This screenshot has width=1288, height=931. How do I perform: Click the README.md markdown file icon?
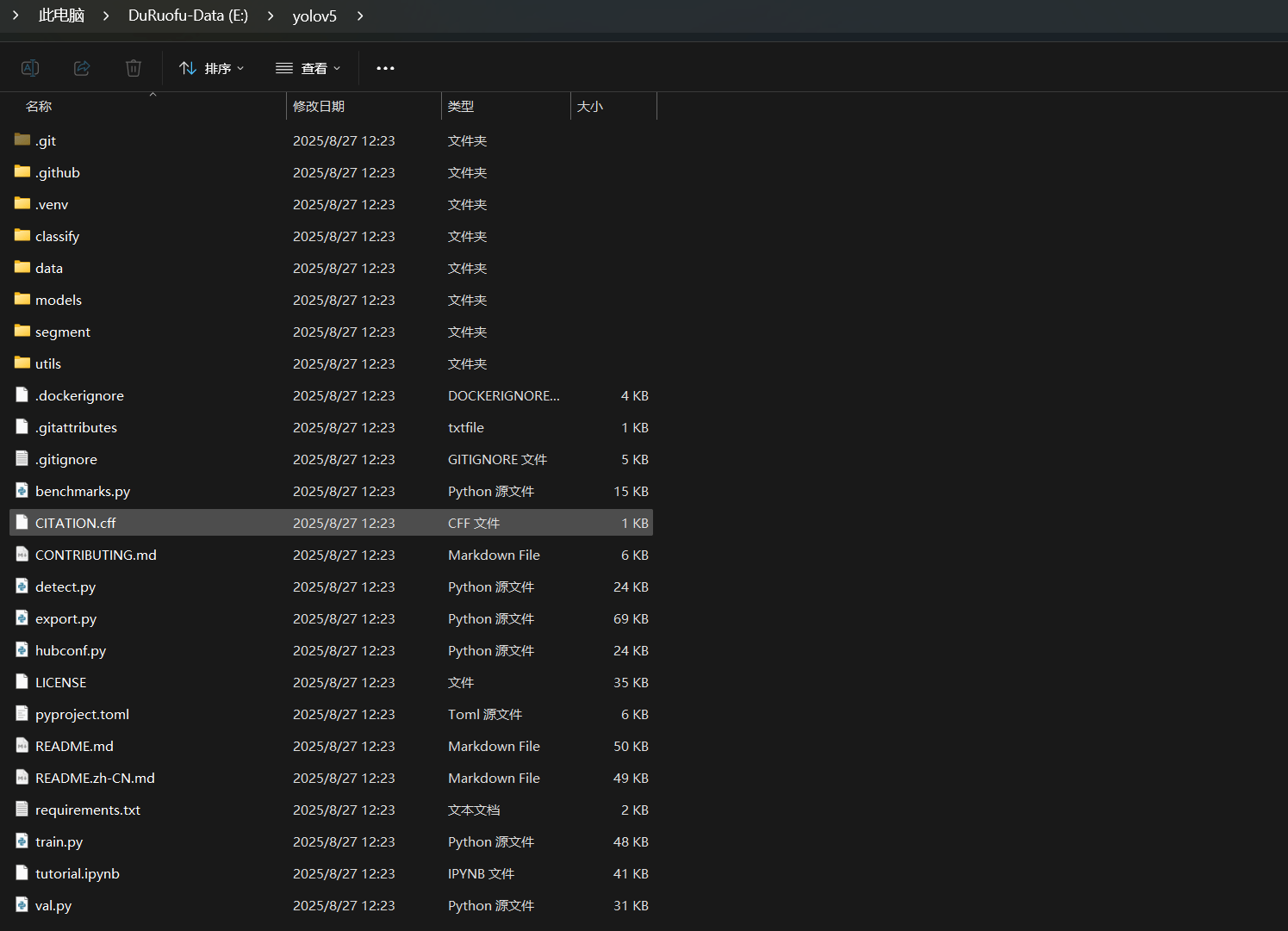click(22, 745)
